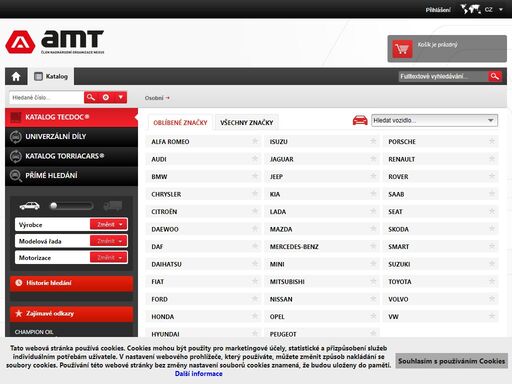This screenshot has width=512, height=384.
Task: Select the HONDA brand
Action: tap(203, 316)
